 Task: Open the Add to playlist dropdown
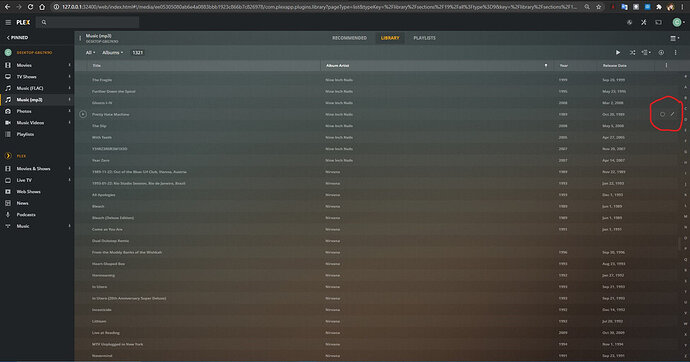click(646, 53)
